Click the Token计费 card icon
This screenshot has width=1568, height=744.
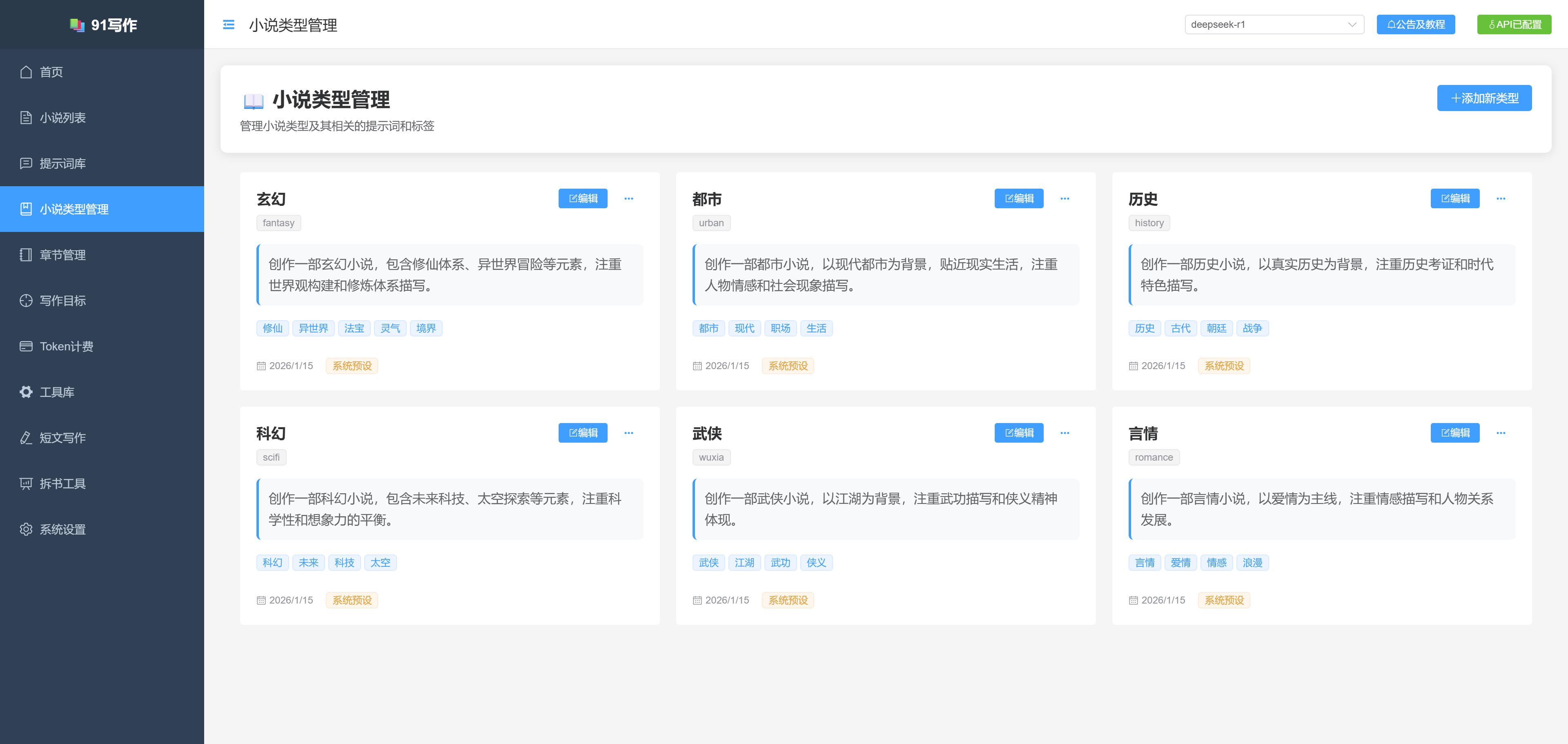26,346
